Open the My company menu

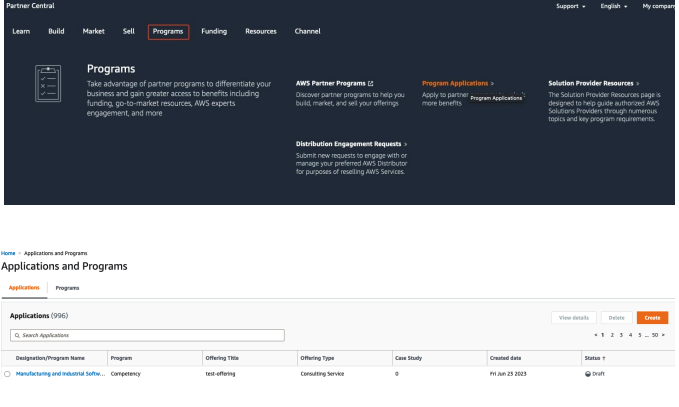point(659,6)
